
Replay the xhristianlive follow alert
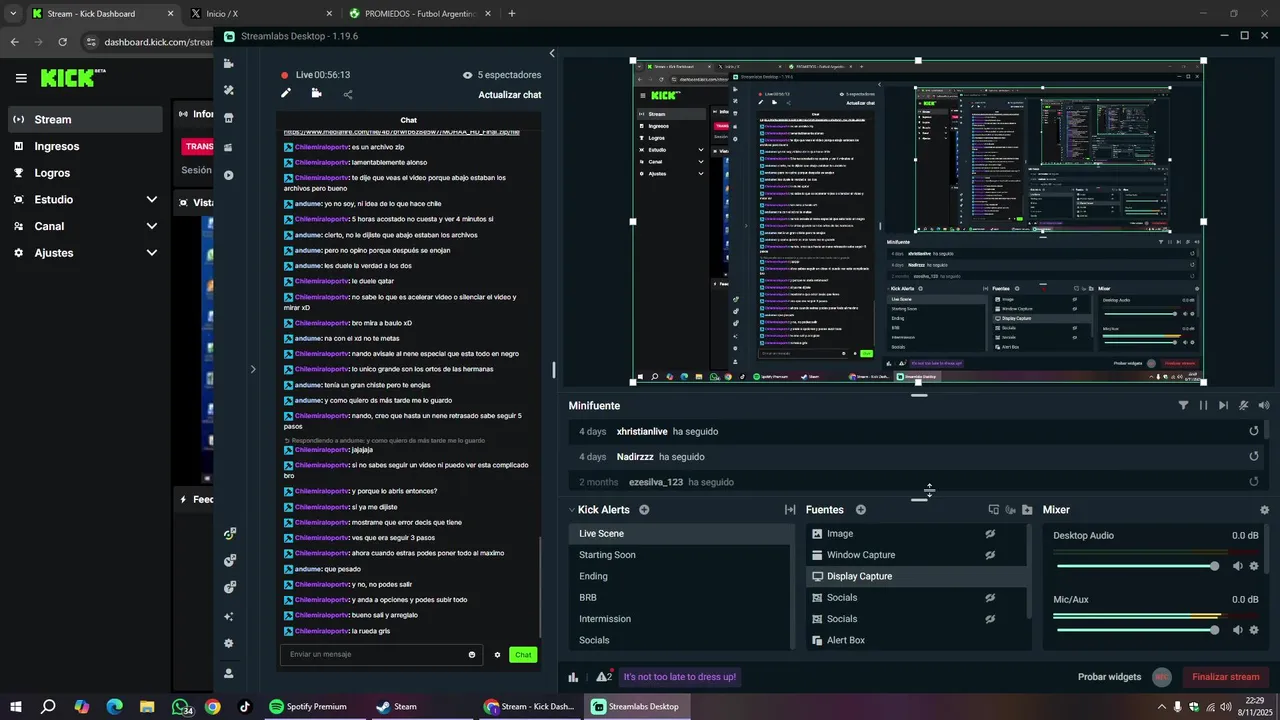coord(1254,431)
